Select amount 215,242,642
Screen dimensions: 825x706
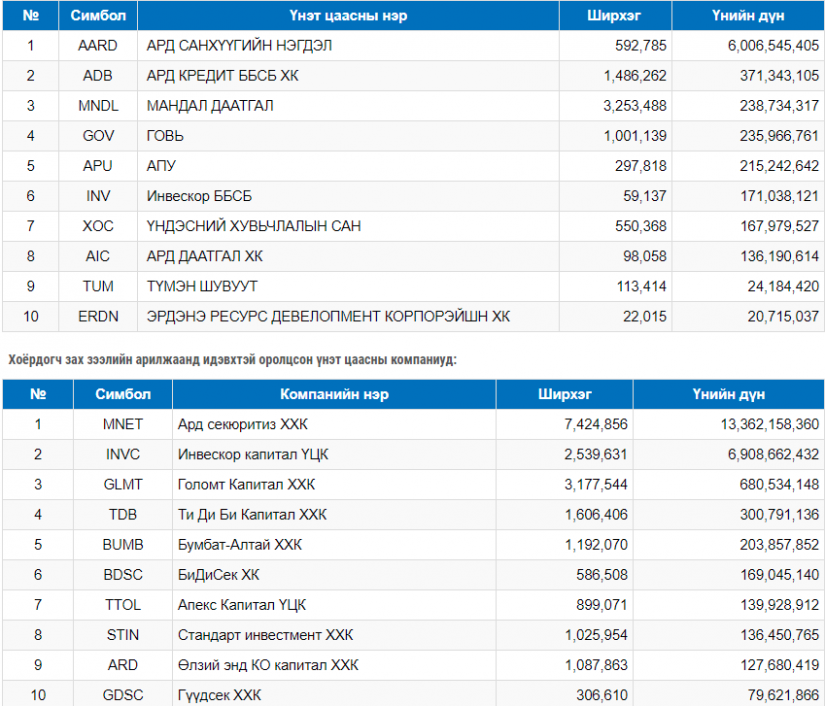(779, 166)
